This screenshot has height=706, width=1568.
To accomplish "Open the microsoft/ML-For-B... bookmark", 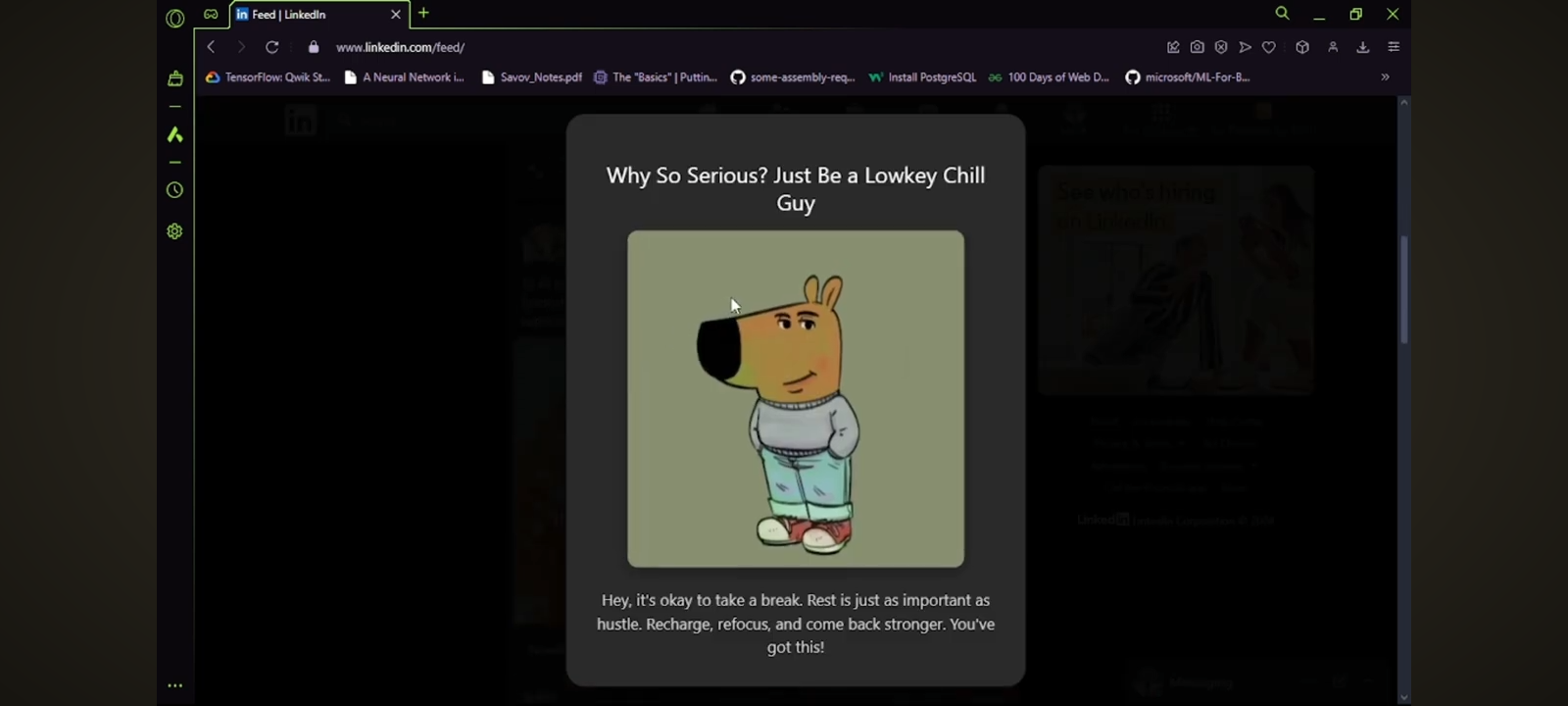I will pos(1188,77).
